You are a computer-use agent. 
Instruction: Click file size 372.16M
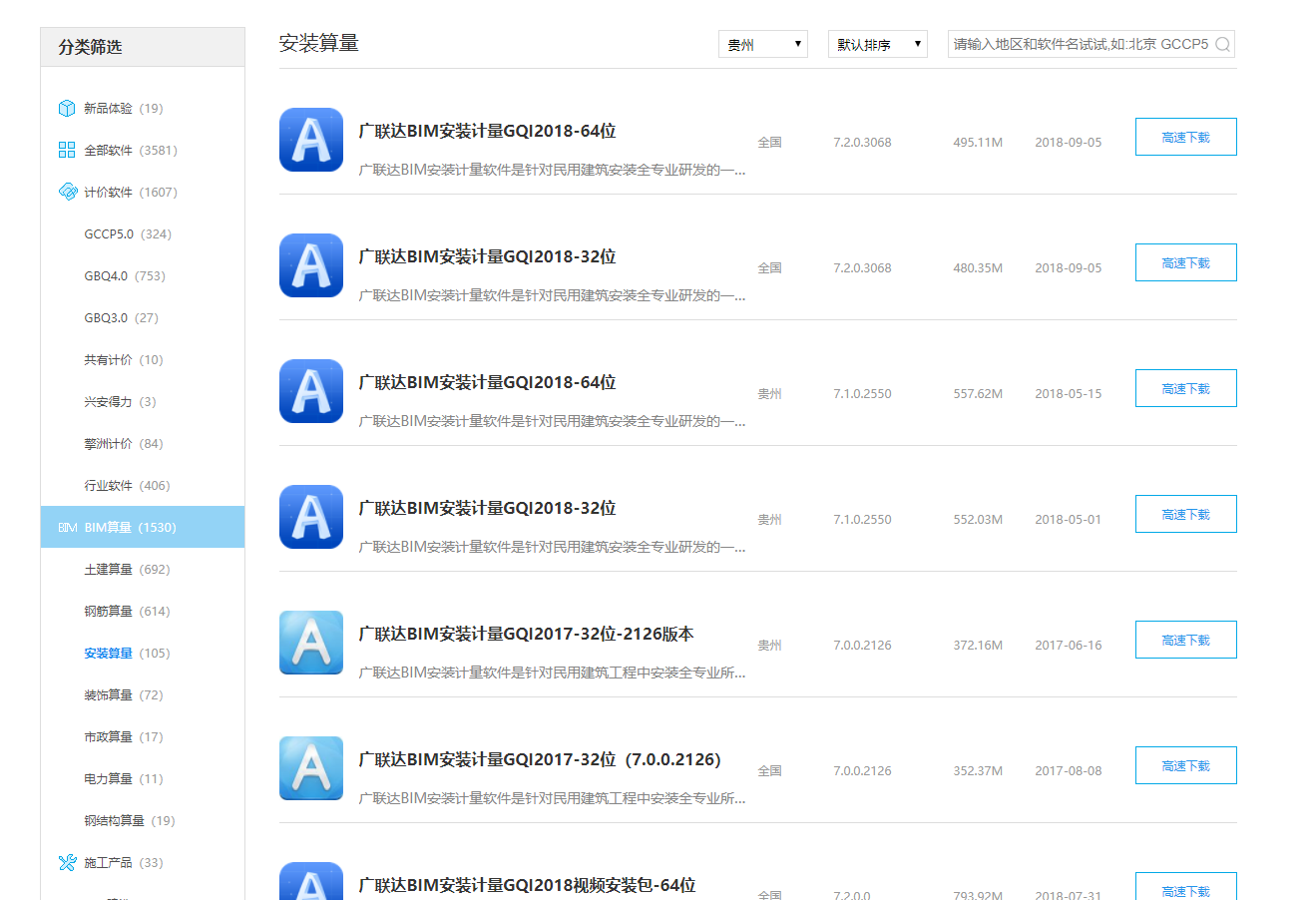pos(978,645)
